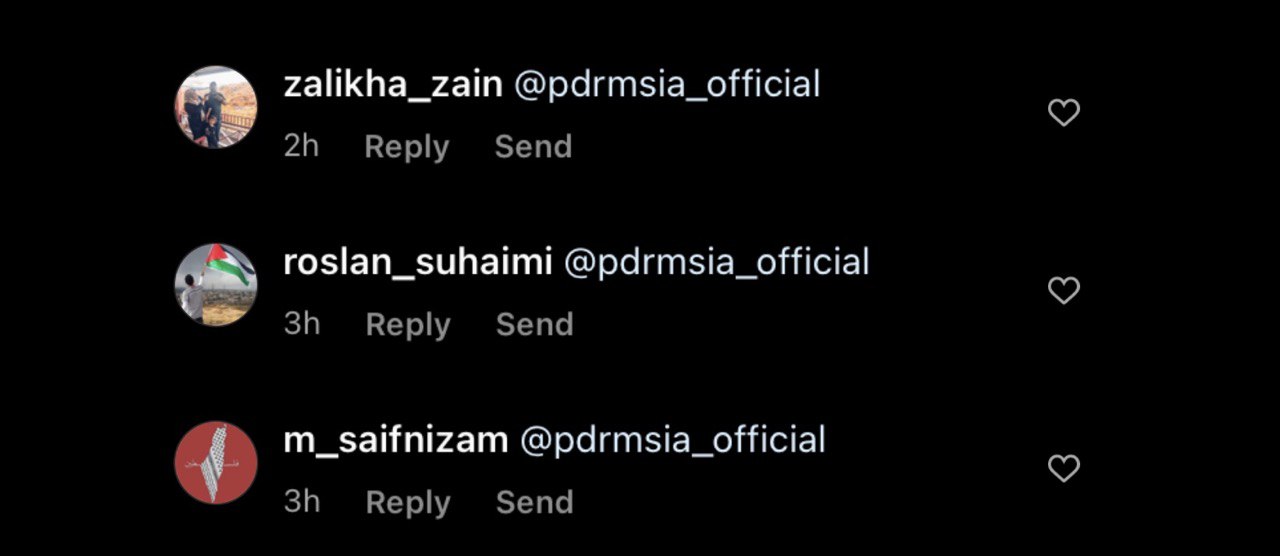Open @pdrmsia_official mention in m_saifnizam's comment
Viewport: 1280px width, 556px height.
click(673, 441)
